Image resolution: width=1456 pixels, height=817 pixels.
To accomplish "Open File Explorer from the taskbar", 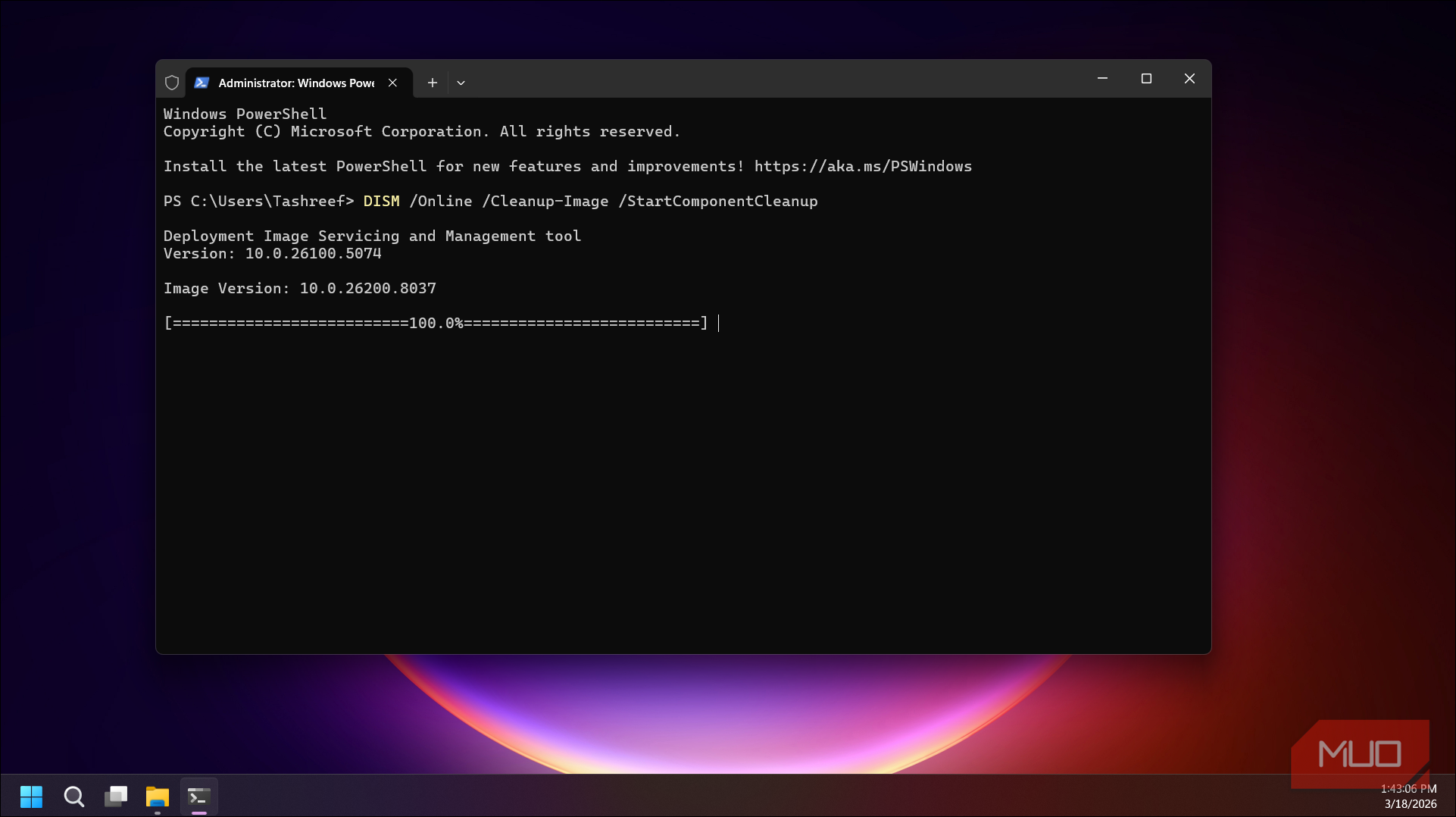I will [x=158, y=797].
